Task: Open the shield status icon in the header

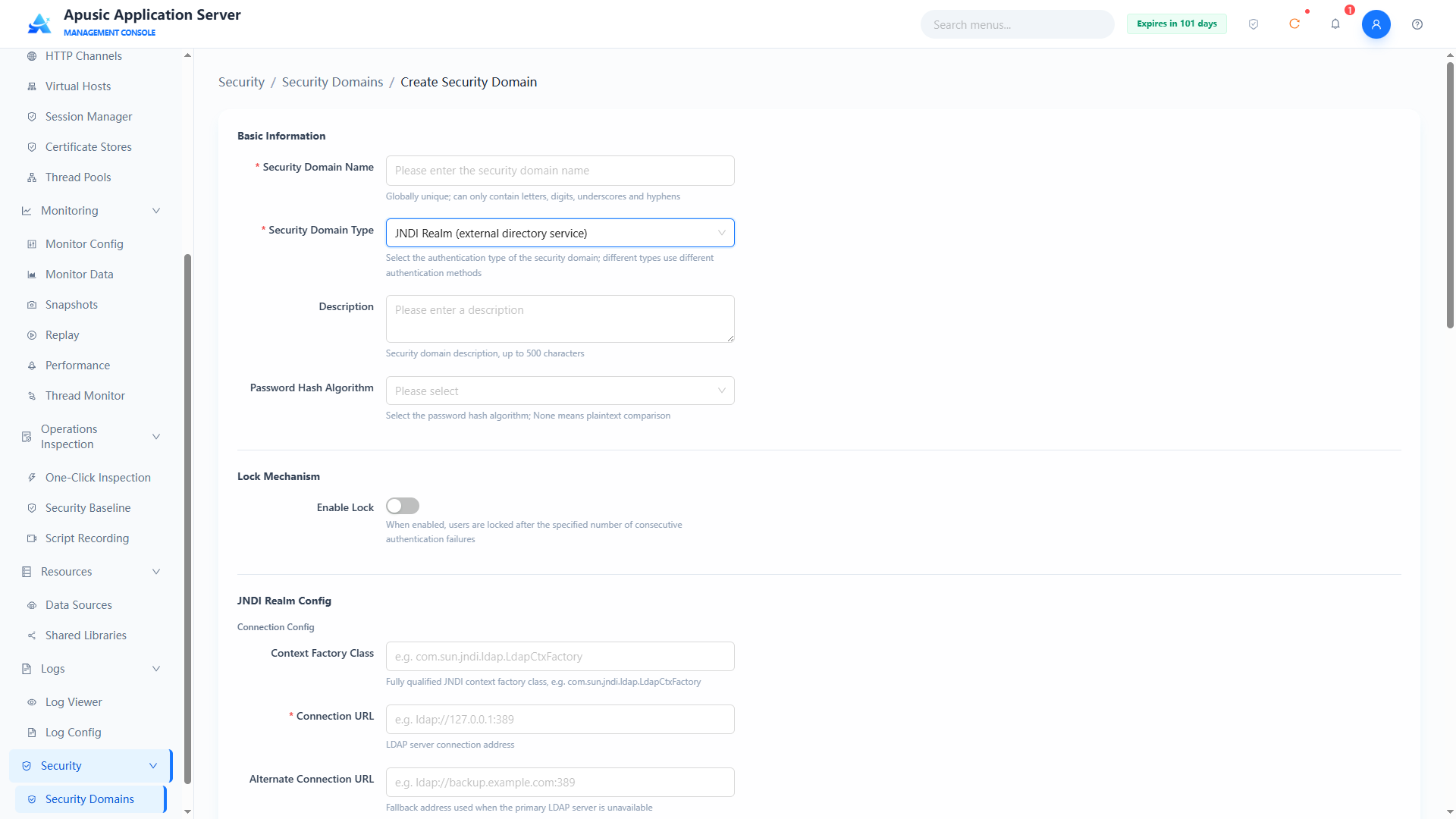Action: (1254, 24)
